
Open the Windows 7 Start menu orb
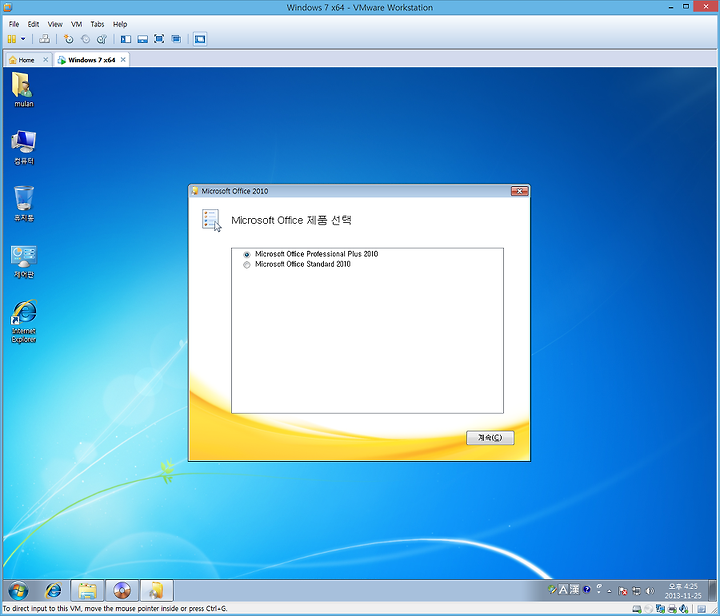click(x=18, y=591)
